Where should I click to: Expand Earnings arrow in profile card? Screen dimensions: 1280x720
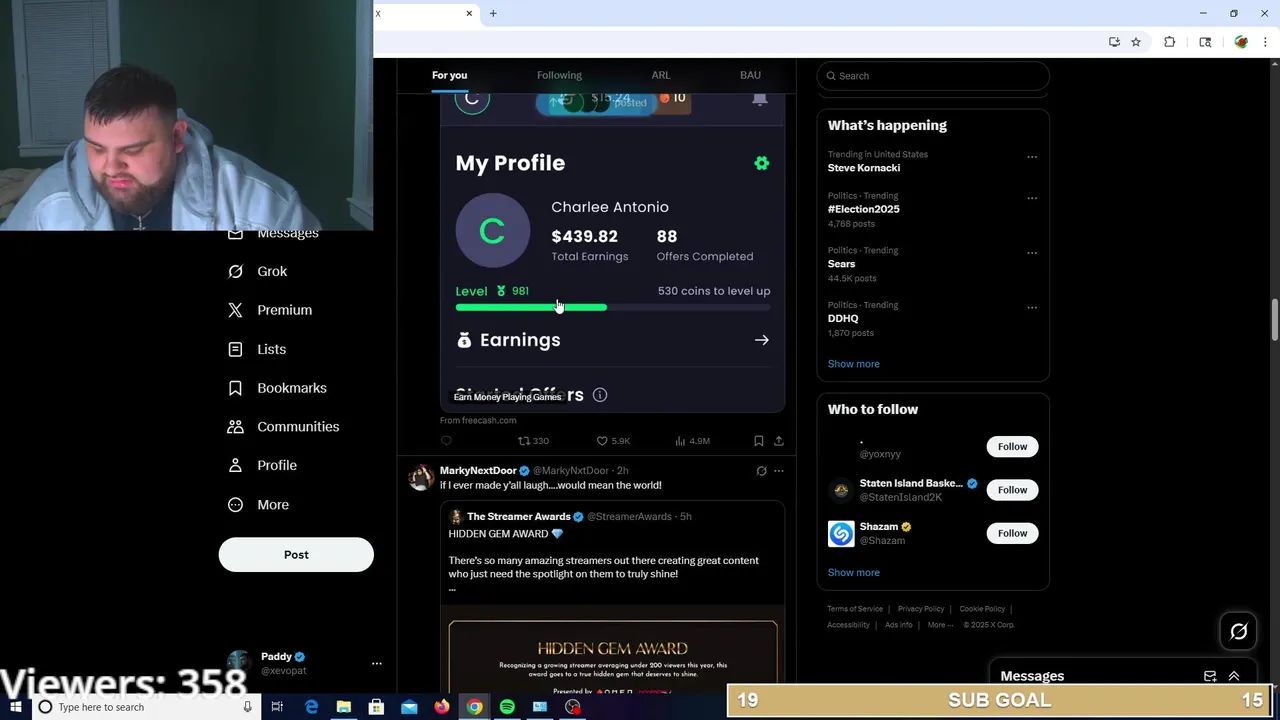(762, 340)
